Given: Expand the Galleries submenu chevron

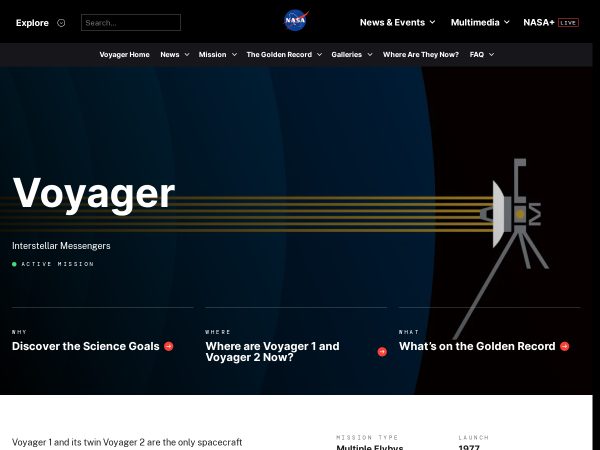Looking at the screenshot, I should 370,55.
